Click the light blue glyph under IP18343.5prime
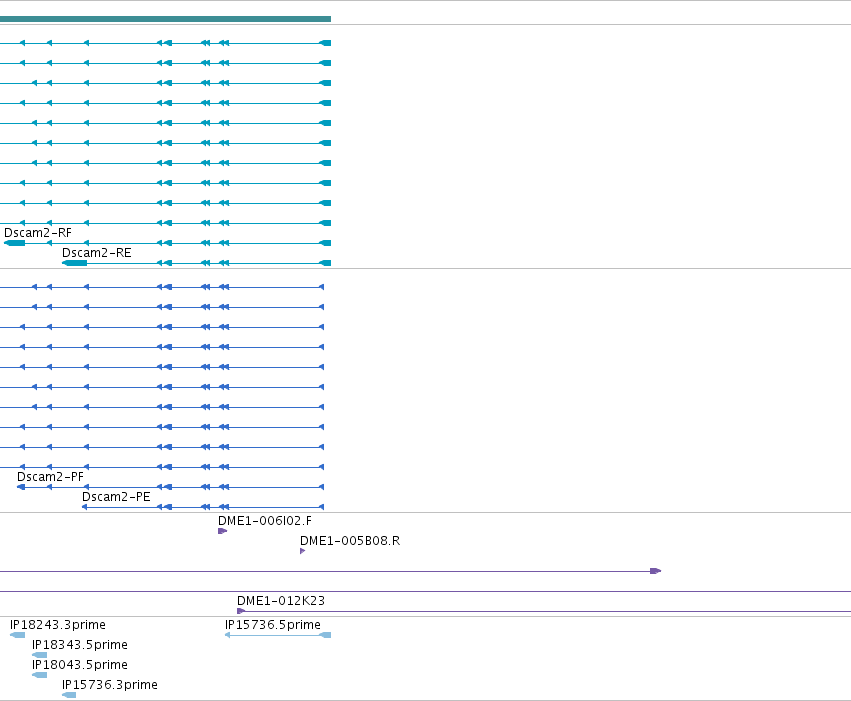851x701 pixels. pos(40,655)
